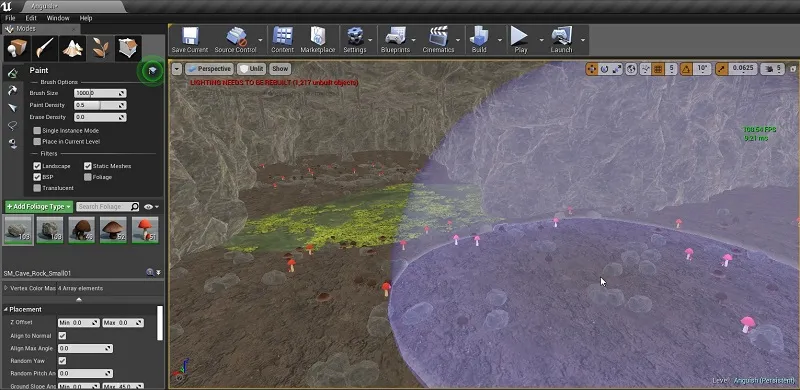Click the Build toolbar icon
The width and height of the screenshot is (800, 390).
479,40
